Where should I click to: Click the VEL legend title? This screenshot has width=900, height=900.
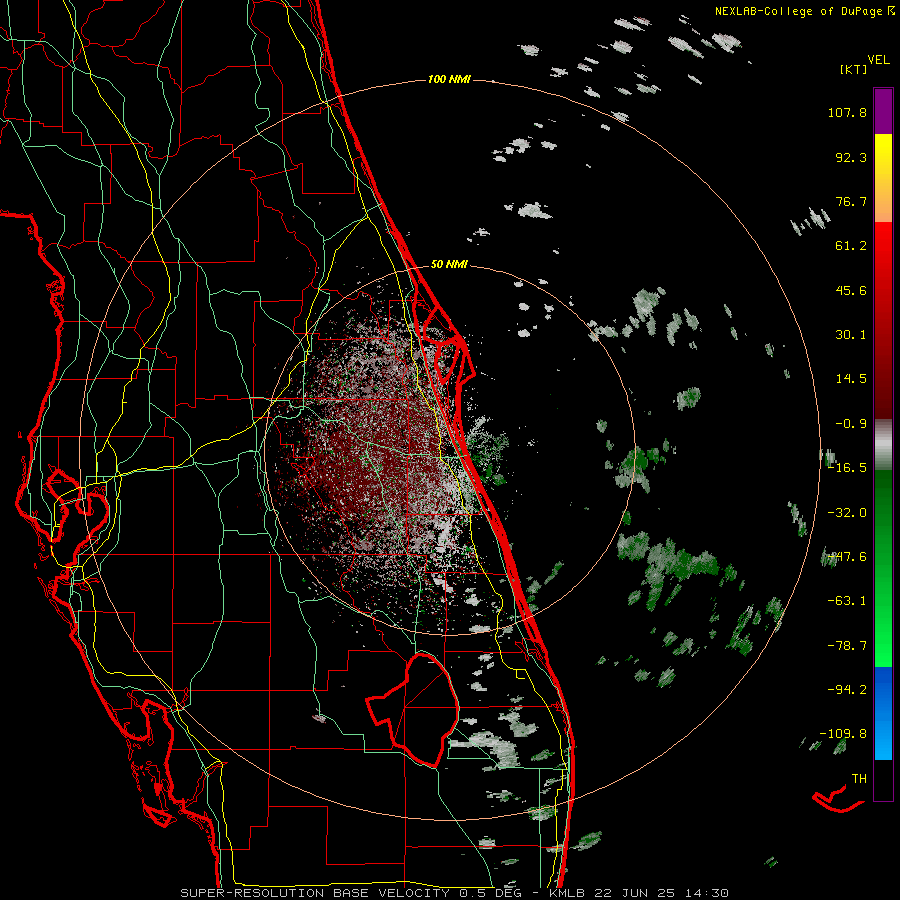click(878, 60)
